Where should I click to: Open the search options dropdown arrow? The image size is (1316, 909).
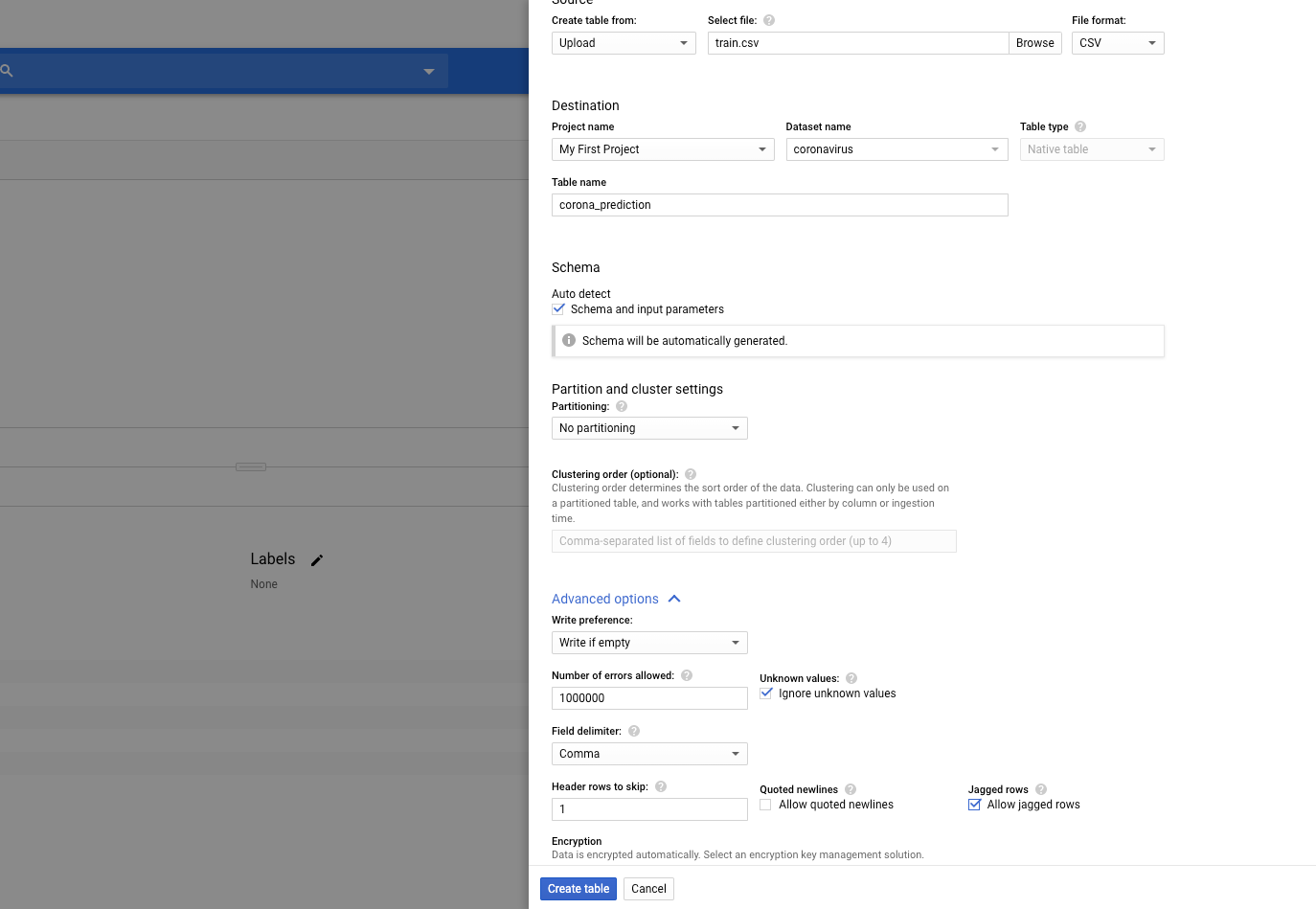pyautogui.click(x=429, y=72)
